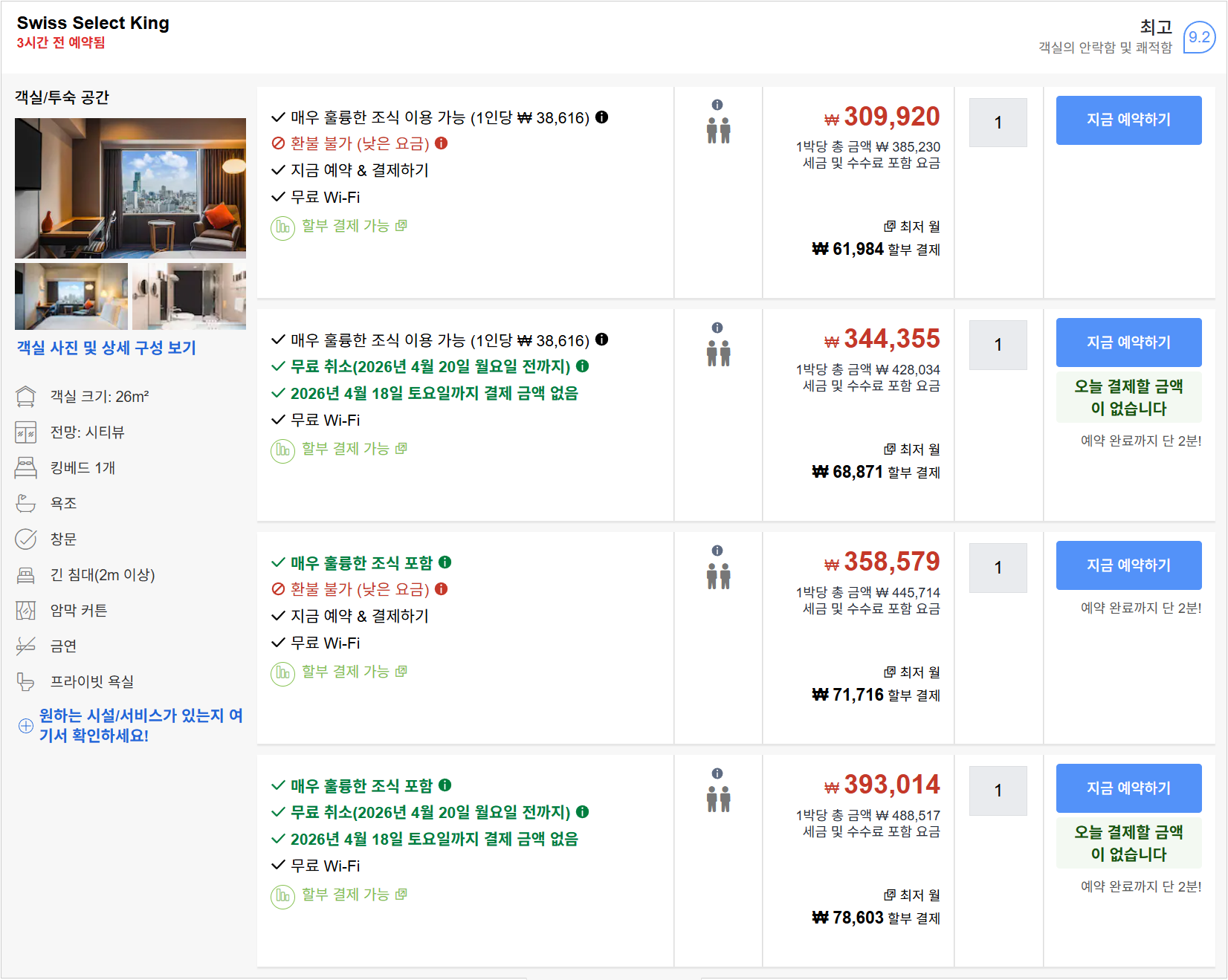Click installment icon in ₩393,014 rate row

point(282,896)
